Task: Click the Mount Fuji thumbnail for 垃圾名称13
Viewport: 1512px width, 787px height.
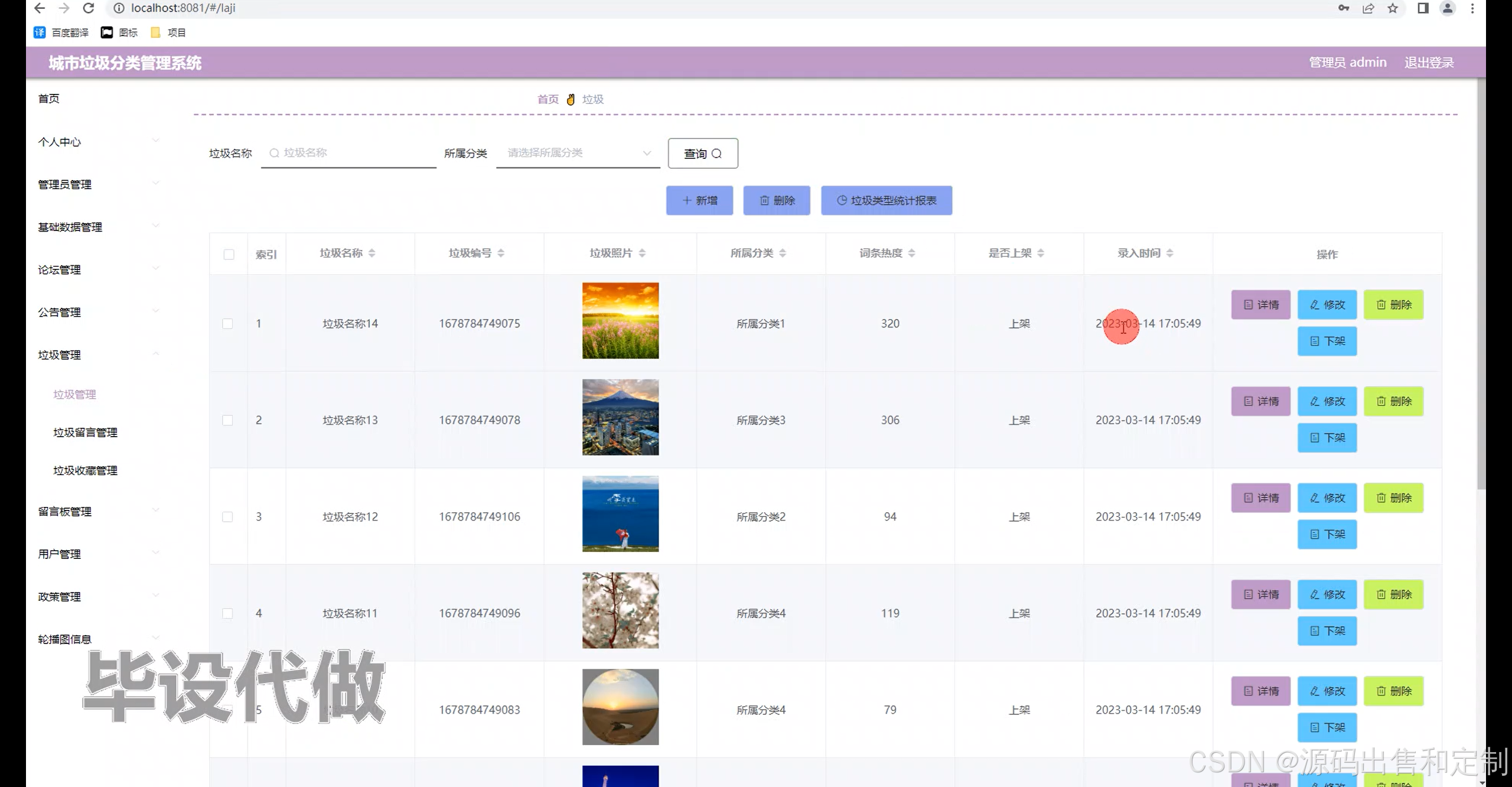Action: point(620,417)
